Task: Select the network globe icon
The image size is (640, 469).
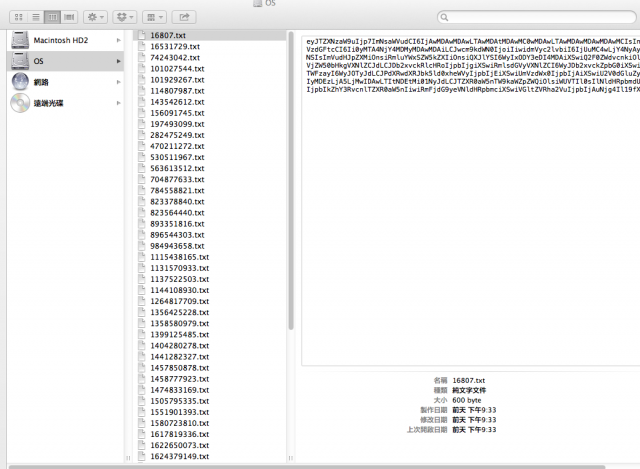Action: pyautogui.click(x=20, y=82)
